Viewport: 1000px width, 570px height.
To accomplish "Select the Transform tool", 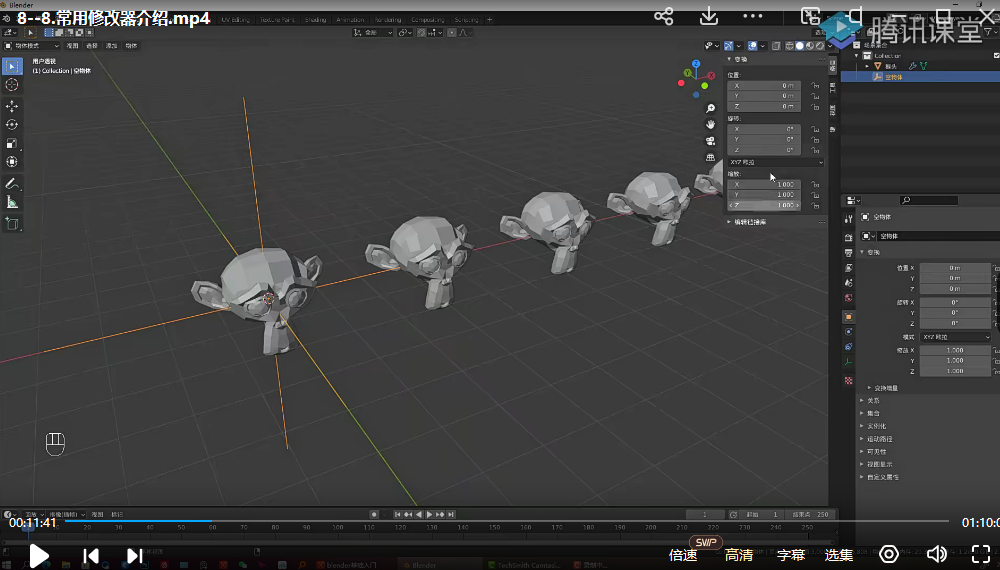I will click(x=12, y=162).
